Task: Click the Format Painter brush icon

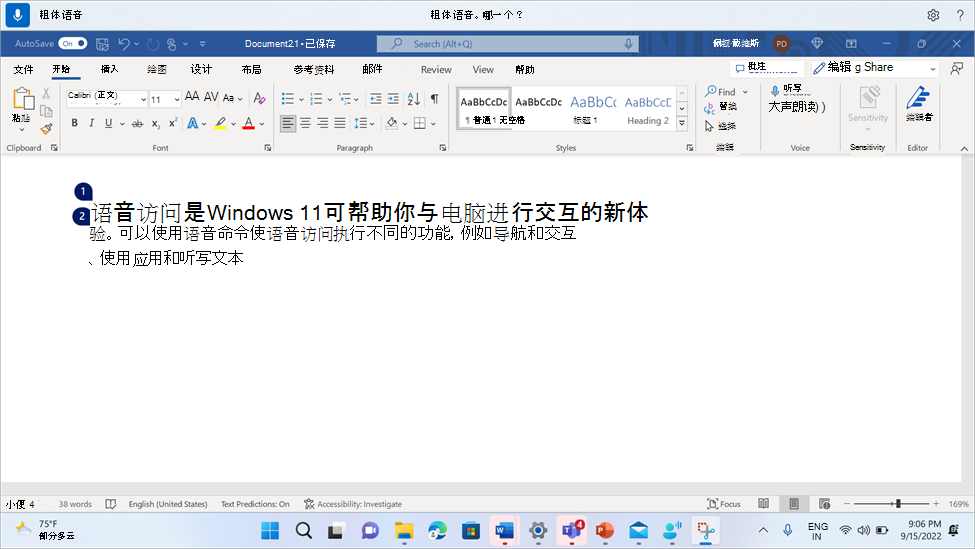Action: pos(46,129)
